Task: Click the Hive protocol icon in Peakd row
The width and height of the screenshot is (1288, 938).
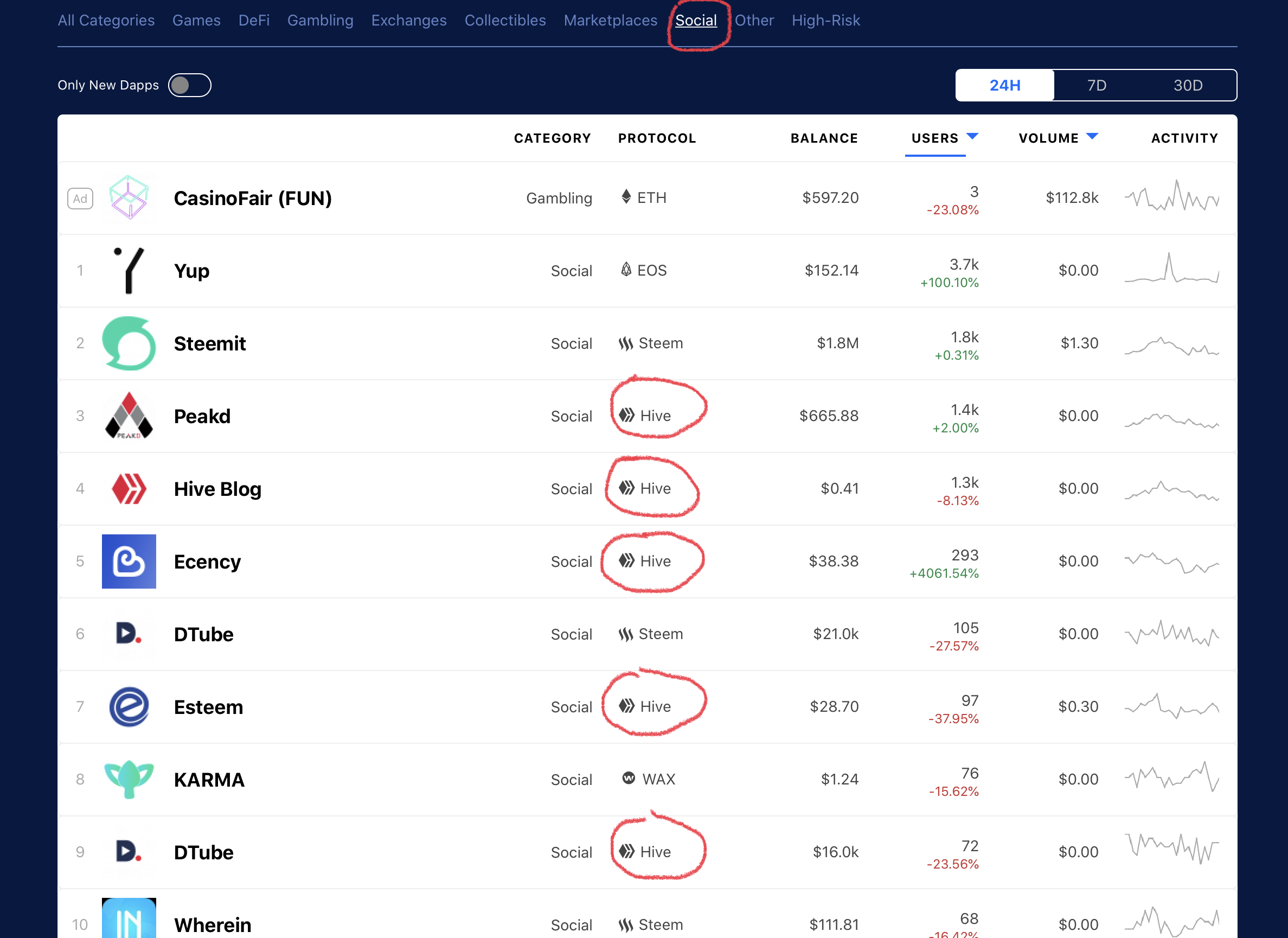Action: 627,416
